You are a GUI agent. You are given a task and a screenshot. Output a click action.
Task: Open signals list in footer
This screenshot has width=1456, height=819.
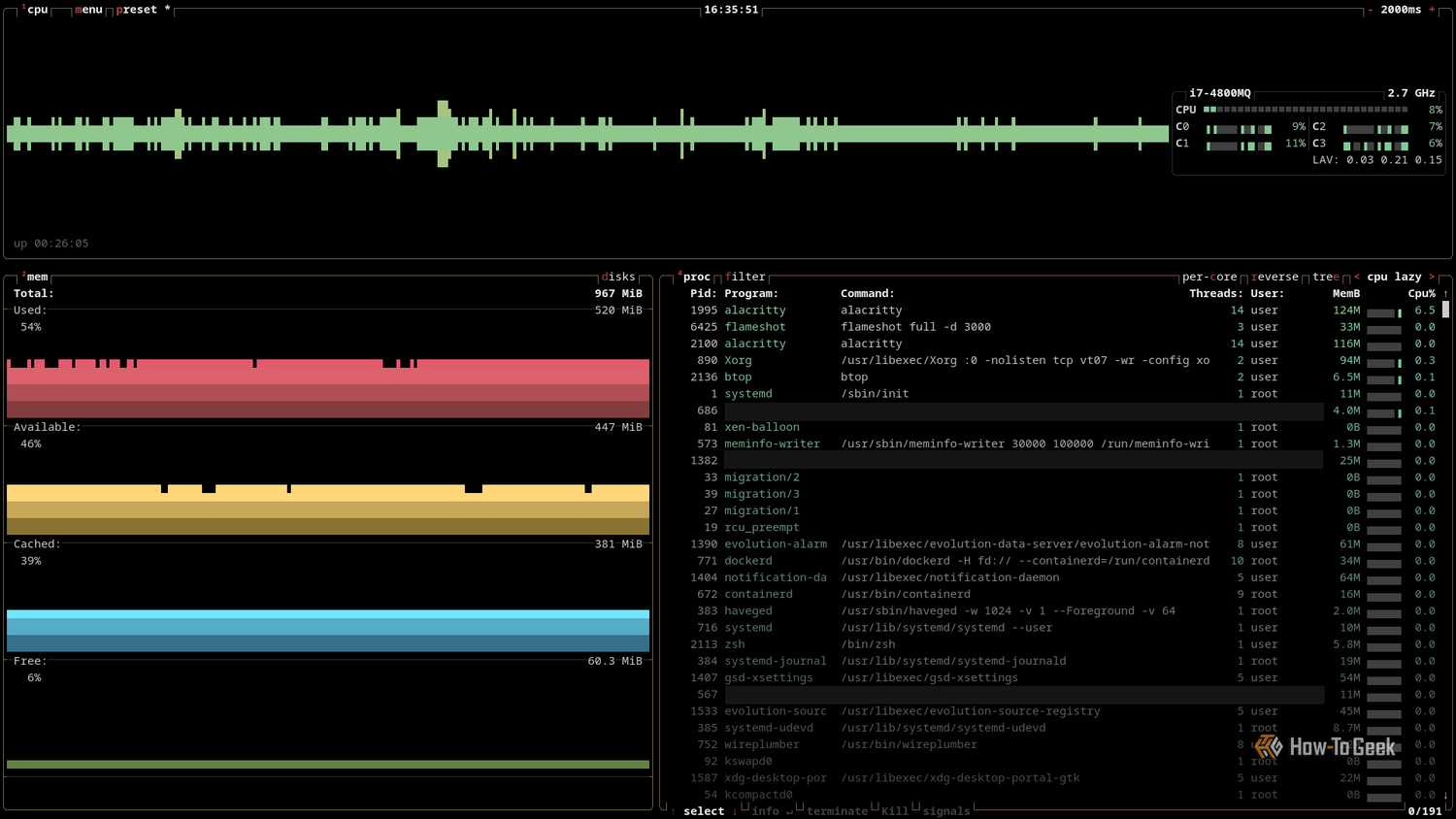point(946,811)
